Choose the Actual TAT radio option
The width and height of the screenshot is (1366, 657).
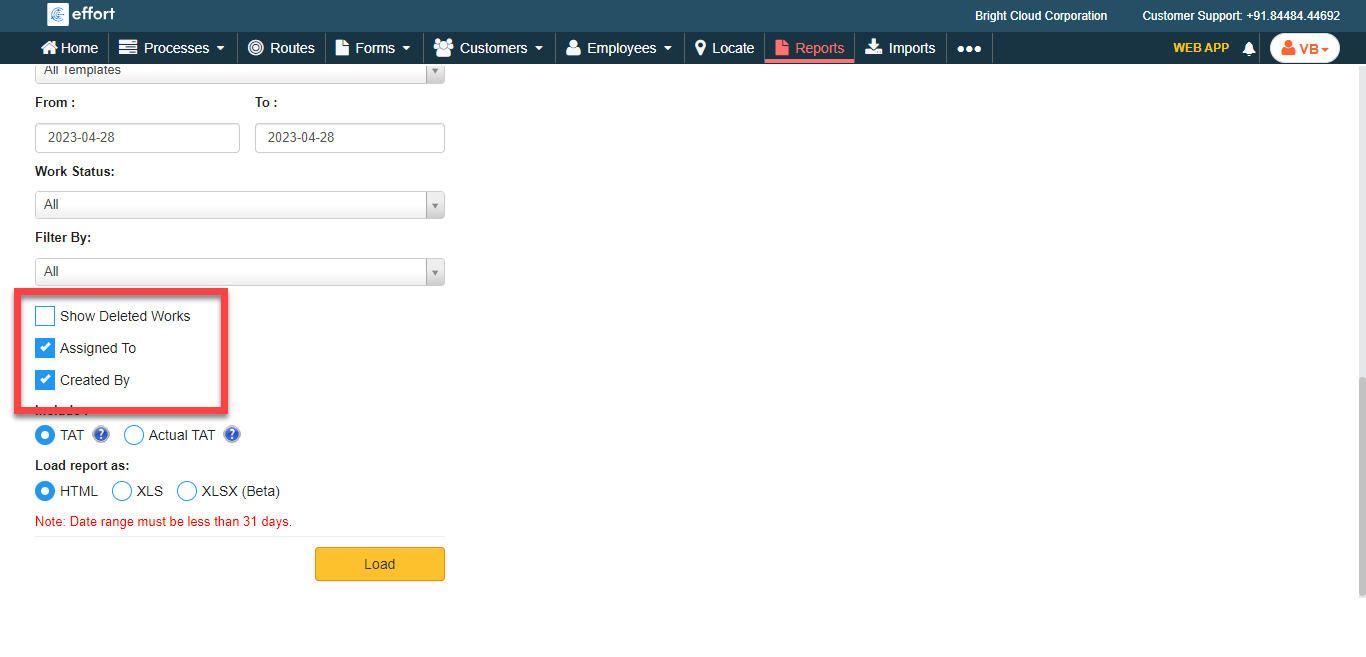point(134,435)
